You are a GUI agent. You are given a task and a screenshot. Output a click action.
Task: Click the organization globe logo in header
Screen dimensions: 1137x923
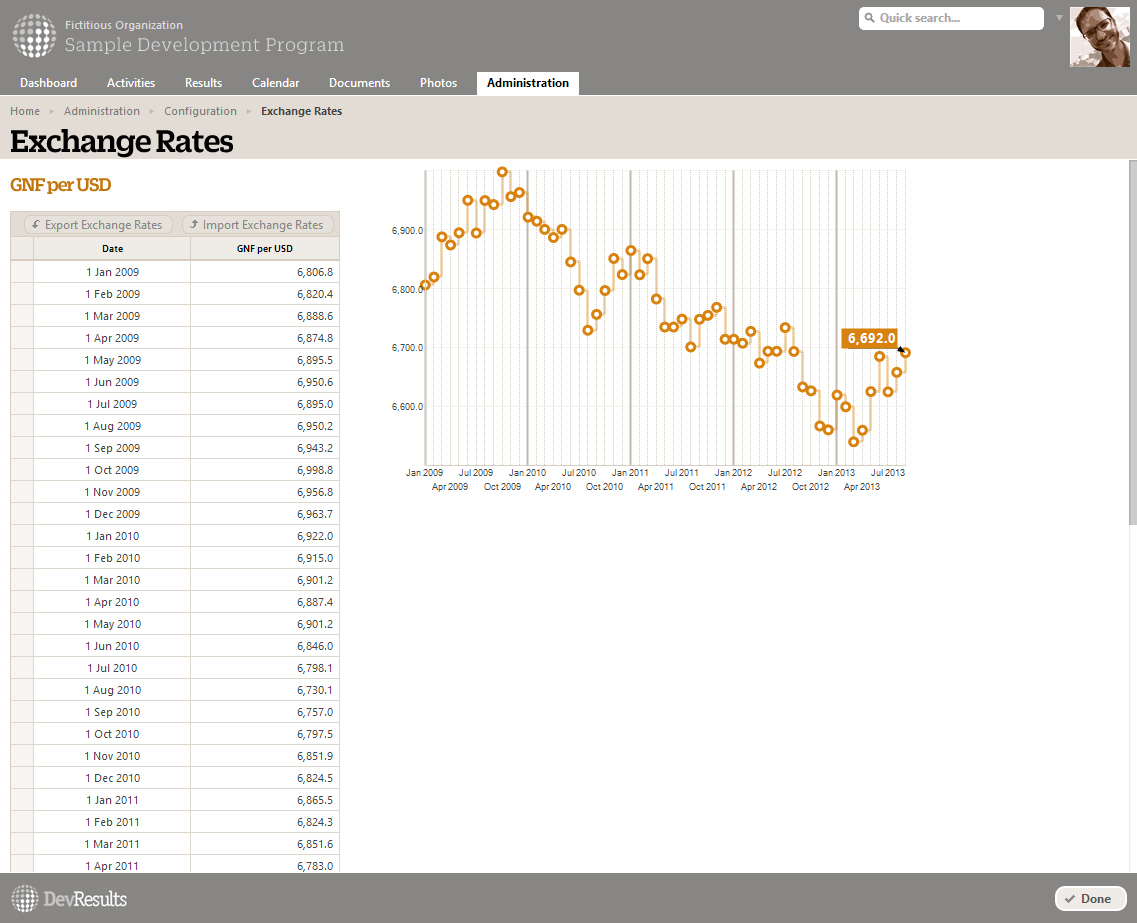click(x=34, y=36)
